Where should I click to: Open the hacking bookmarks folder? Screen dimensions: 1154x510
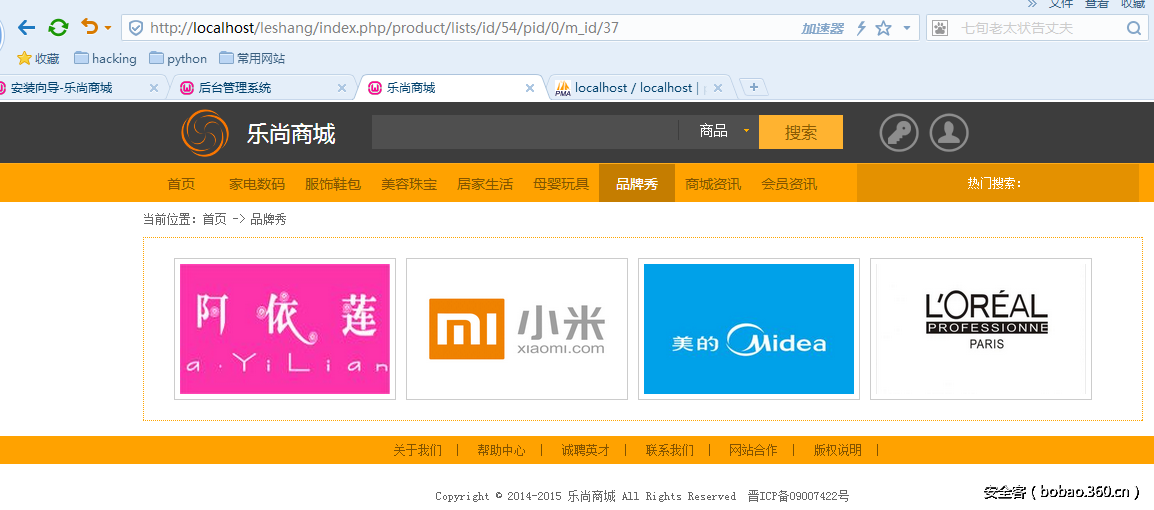105,59
